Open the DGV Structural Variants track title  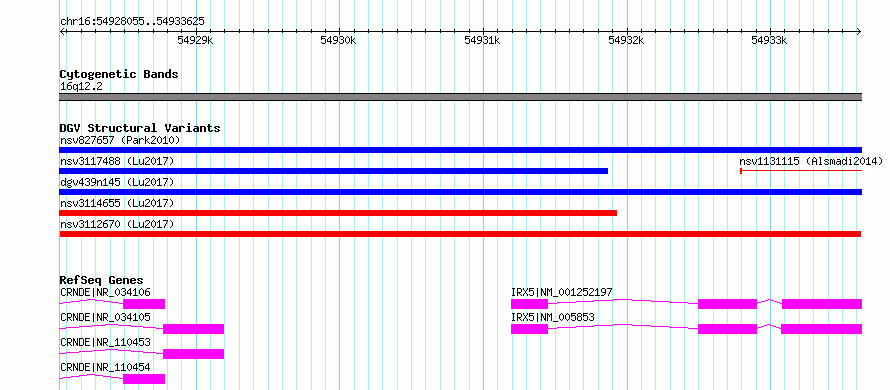(140, 128)
